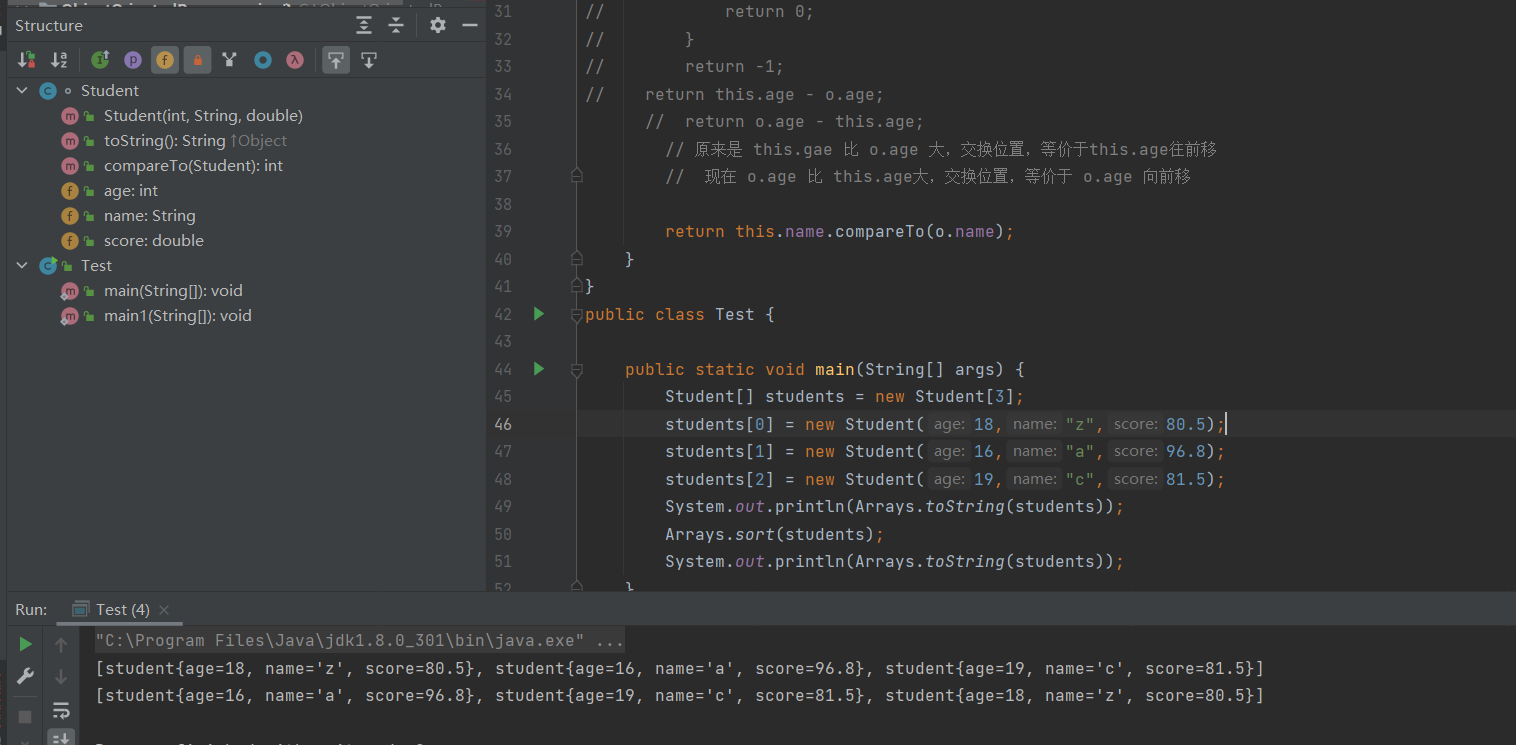
Task: Click line number 46 in gutter
Action: click(503, 424)
